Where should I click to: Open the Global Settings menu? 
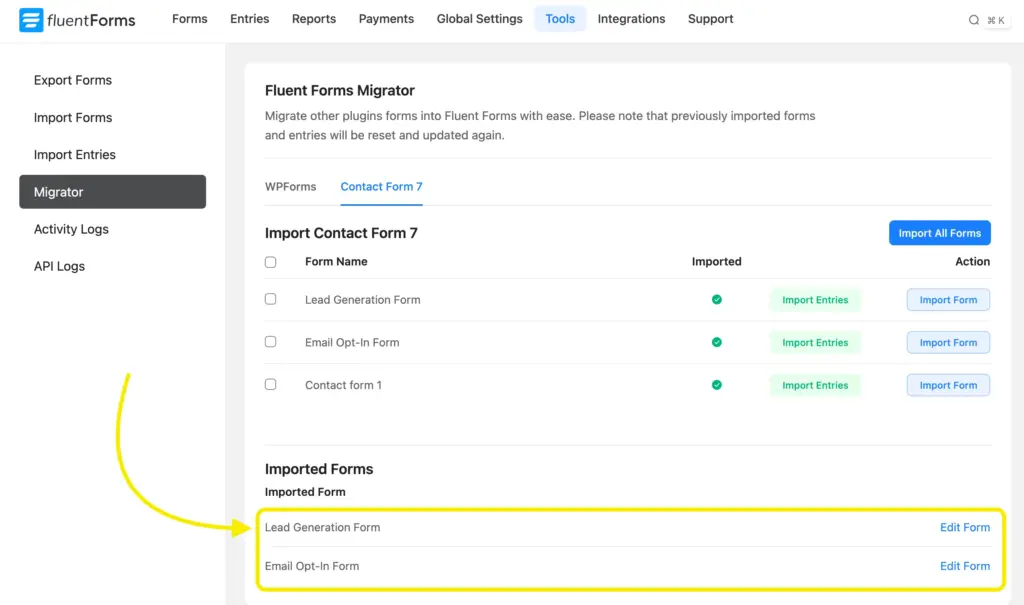pos(479,18)
